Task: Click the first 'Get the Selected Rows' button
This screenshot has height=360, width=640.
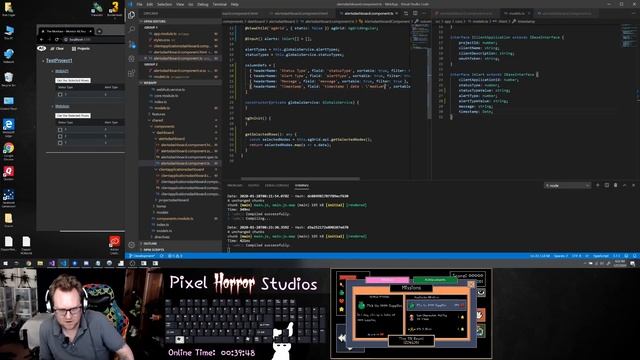Action: coord(73,80)
